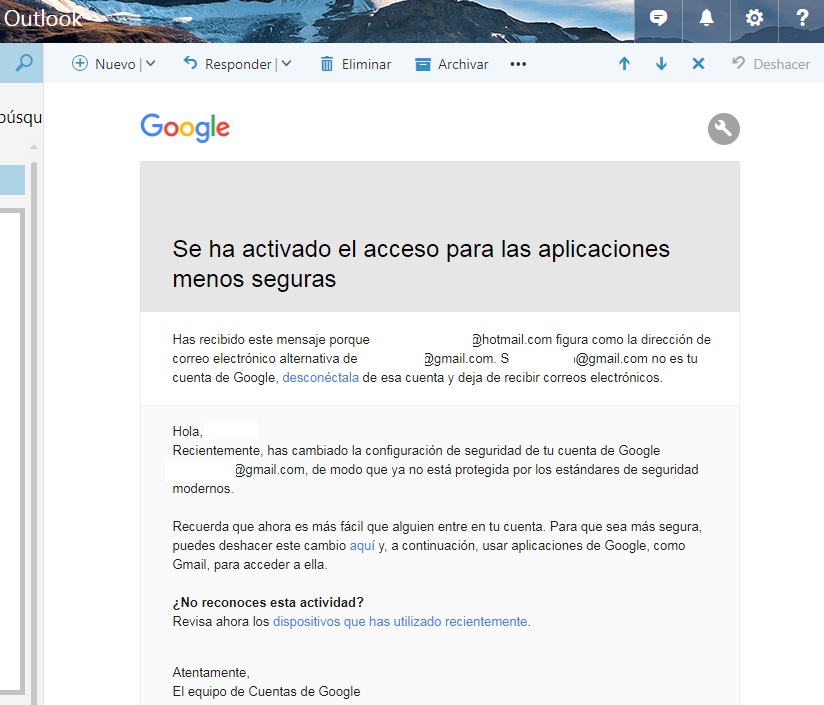Click the Deshacer undo button
The image size is (824, 705).
pos(771,64)
